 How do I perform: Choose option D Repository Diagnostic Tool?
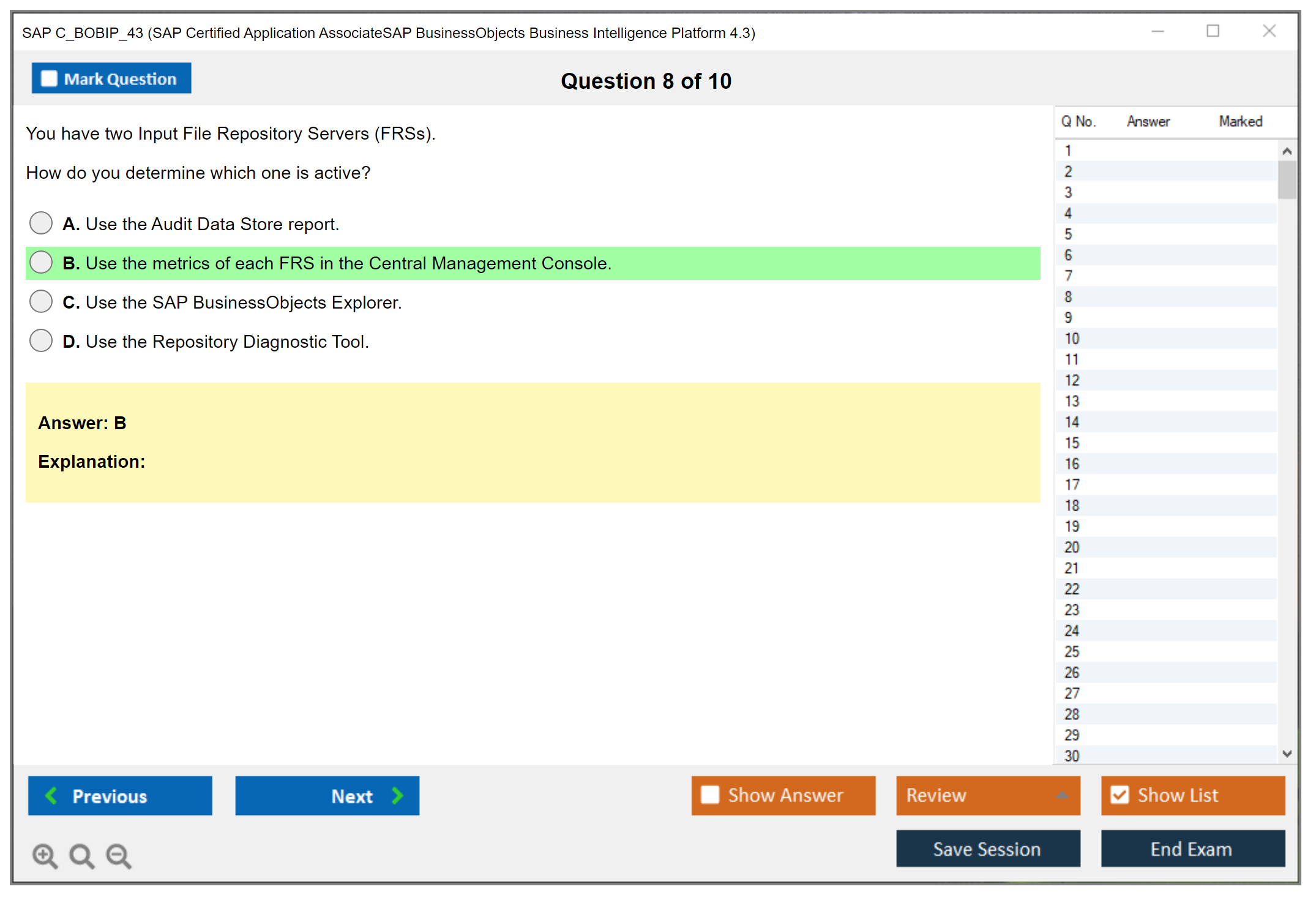click(41, 341)
